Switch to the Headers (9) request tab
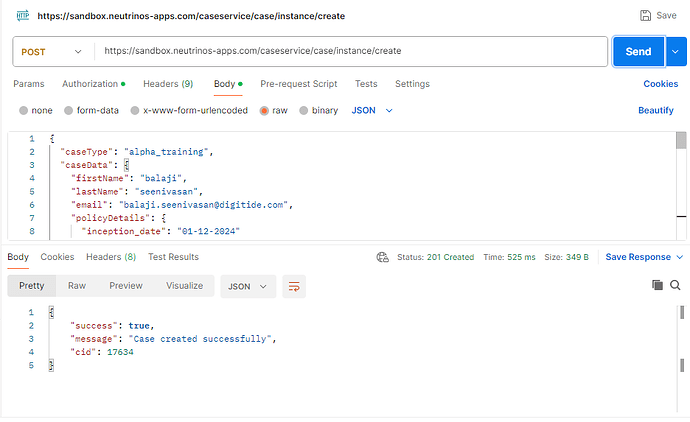This screenshot has height=422, width=690. click(168, 84)
